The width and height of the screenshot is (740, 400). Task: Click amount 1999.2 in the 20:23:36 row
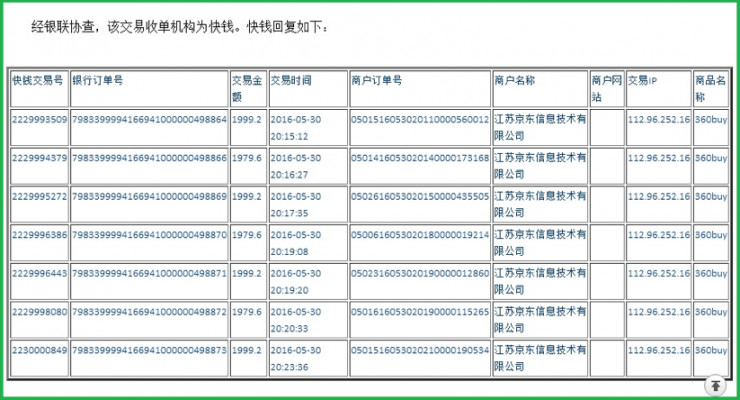pos(246,350)
